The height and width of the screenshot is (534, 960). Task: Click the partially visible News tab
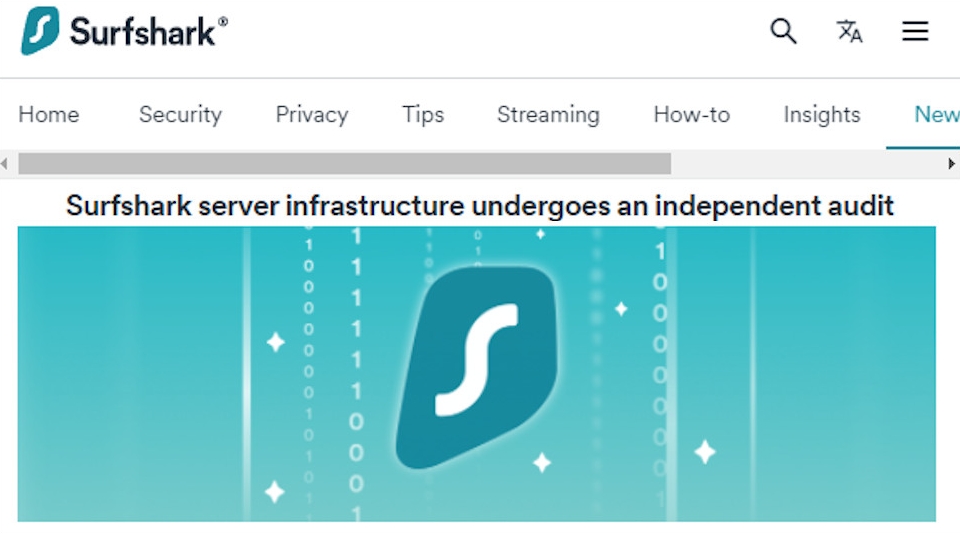click(936, 115)
